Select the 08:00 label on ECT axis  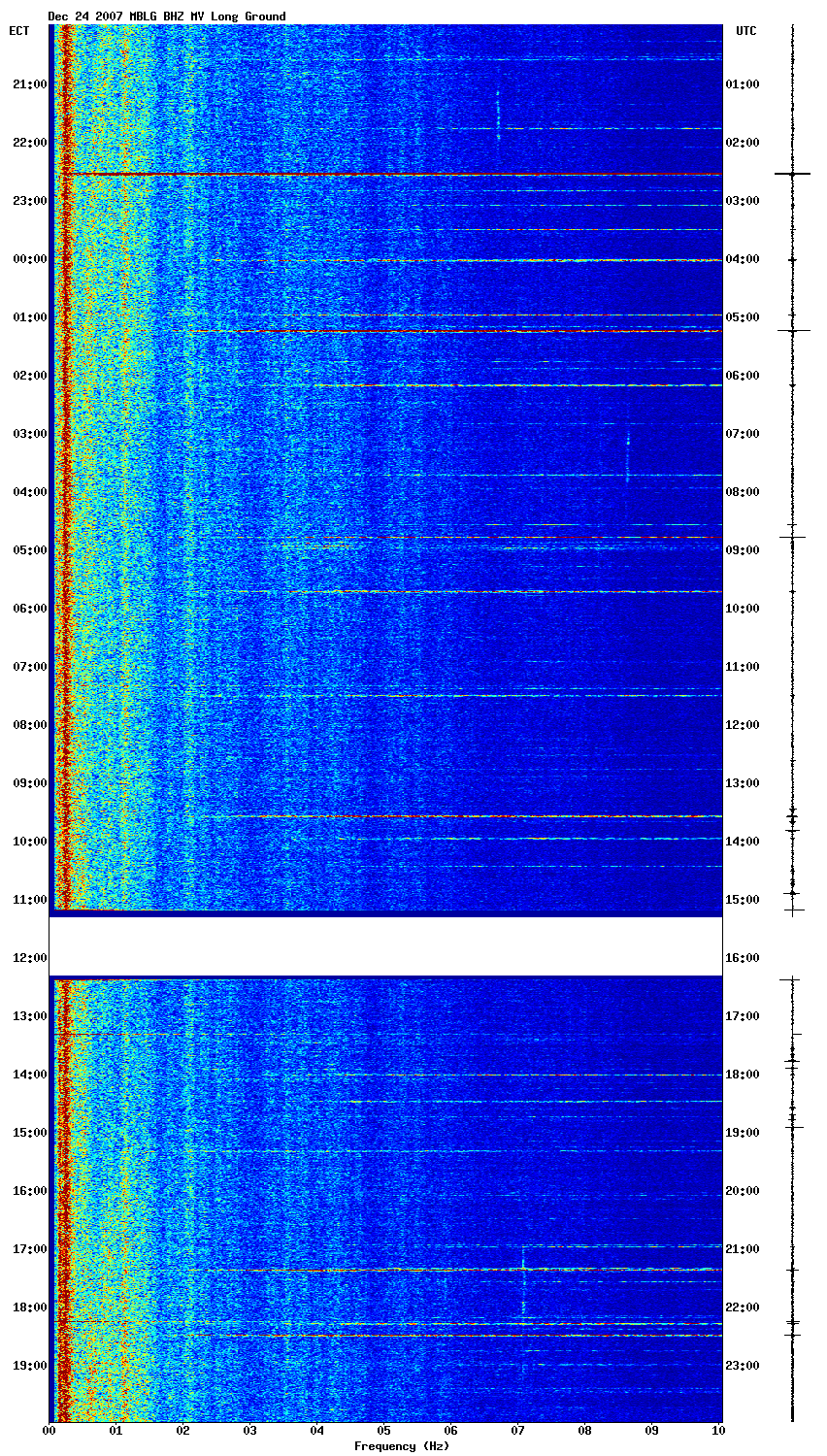(30, 725)
